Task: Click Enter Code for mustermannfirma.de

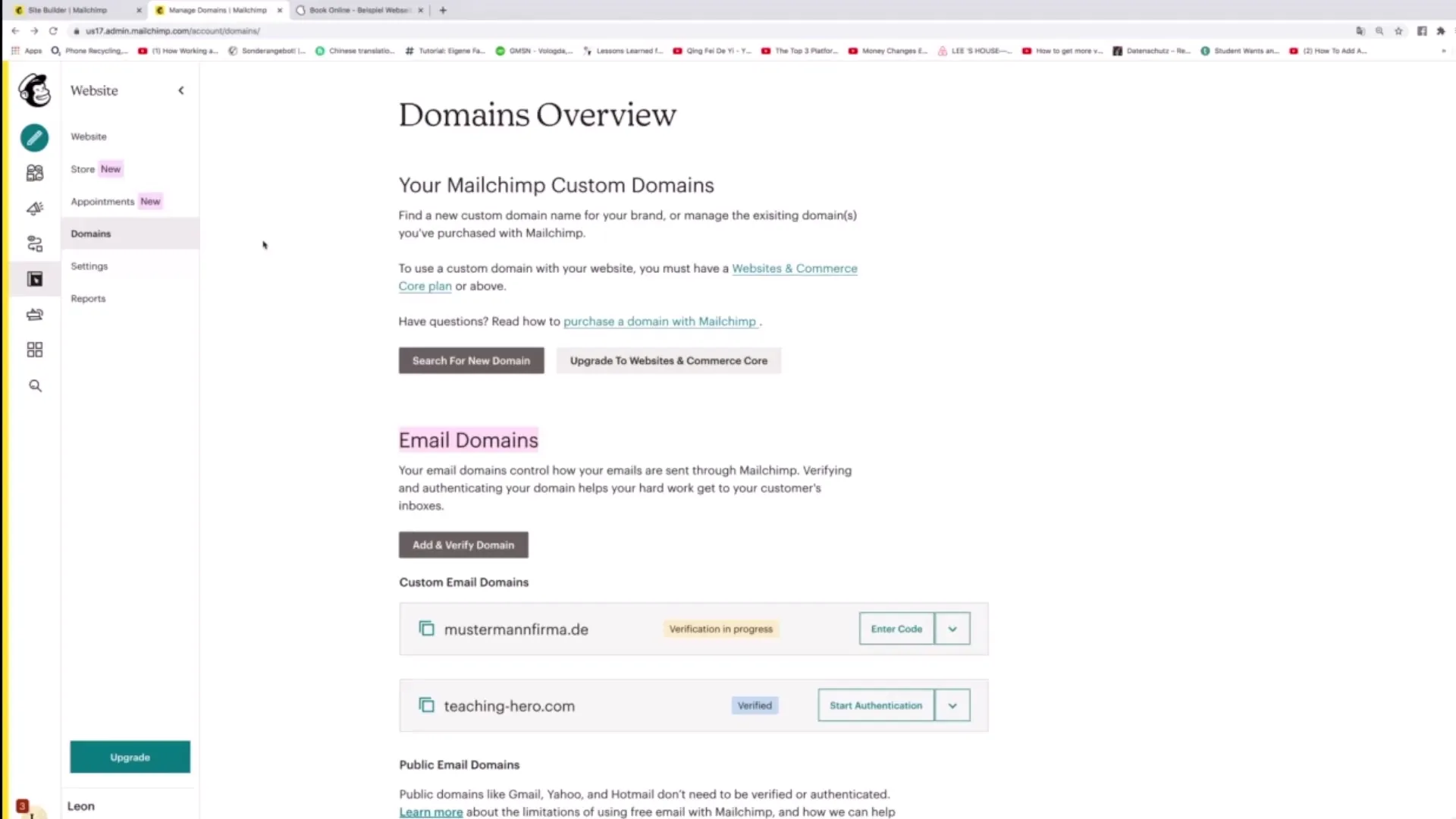Action: pos(896,629)
